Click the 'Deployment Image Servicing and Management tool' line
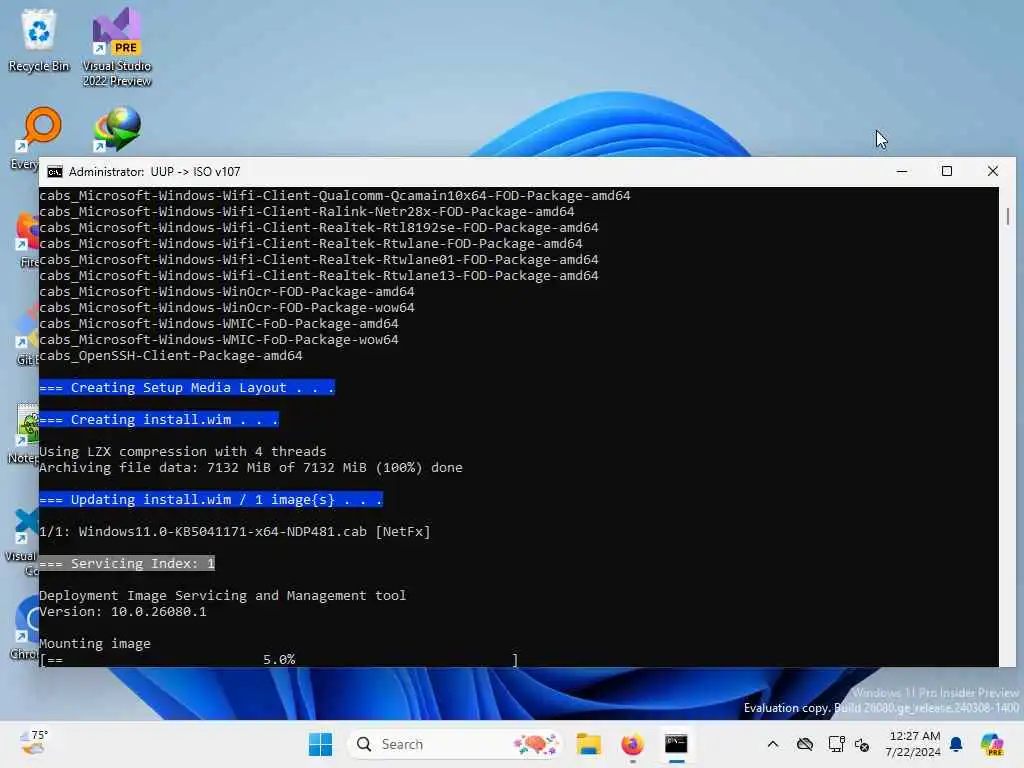 pyautogui.click(x=223, y=596)
